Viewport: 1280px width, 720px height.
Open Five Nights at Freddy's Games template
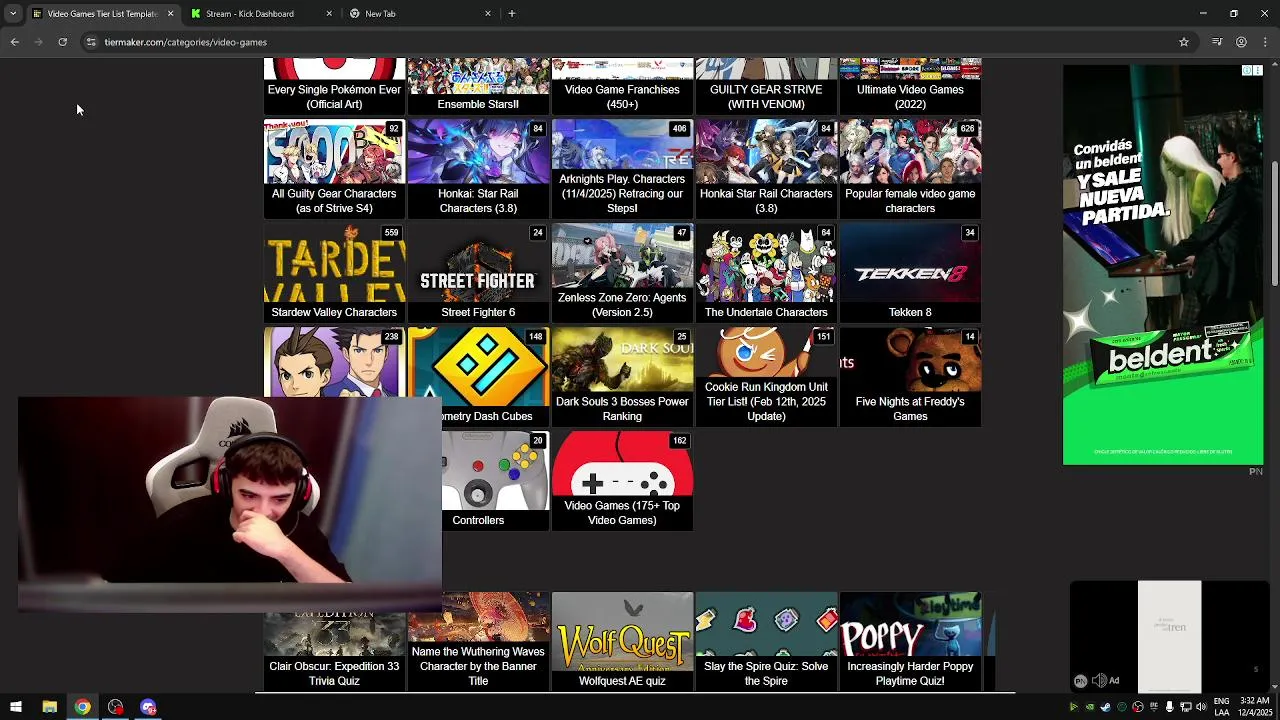pyautogui.click(x=910, y=376)
